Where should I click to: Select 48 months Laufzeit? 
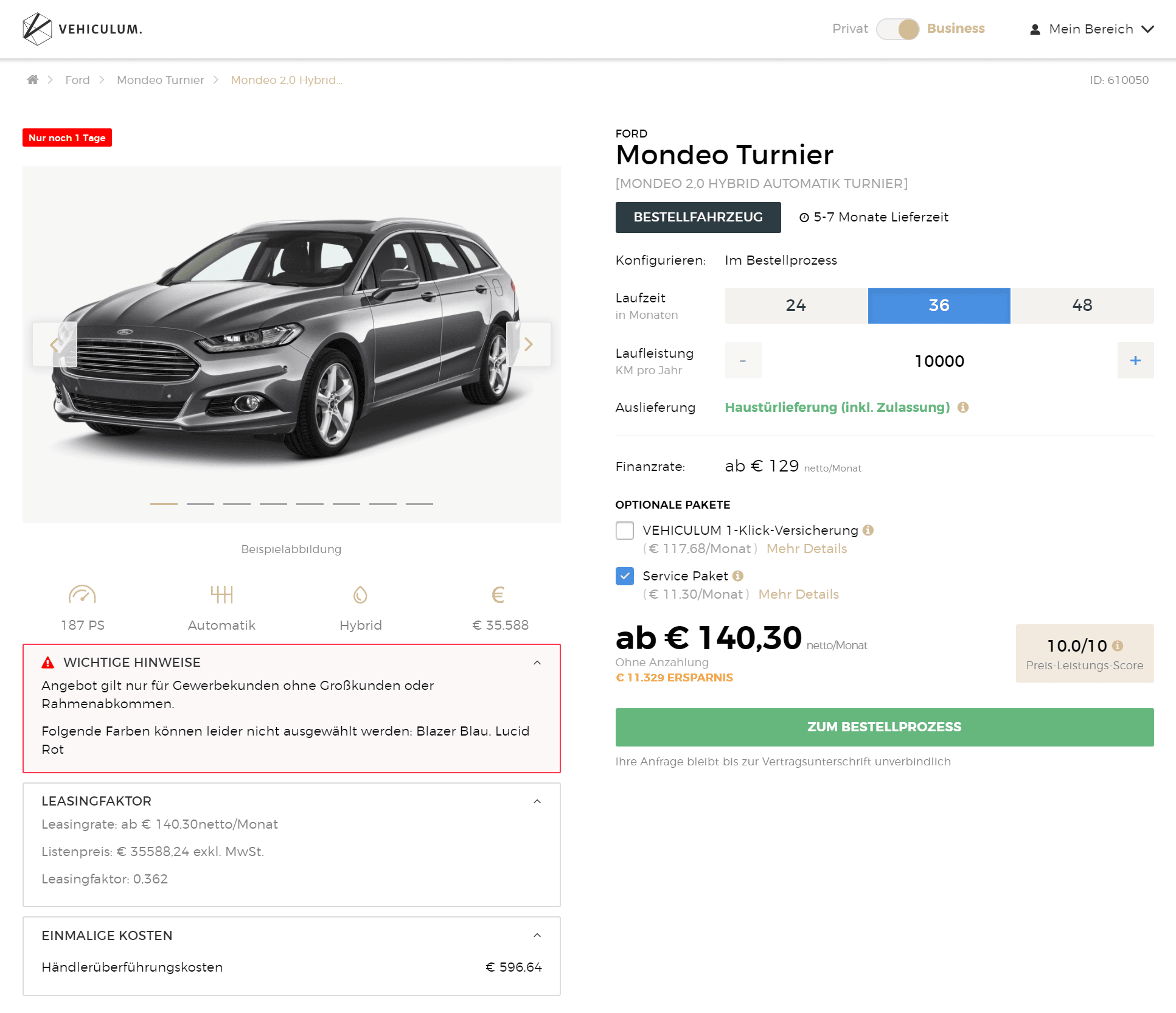tap(1082, 305)
